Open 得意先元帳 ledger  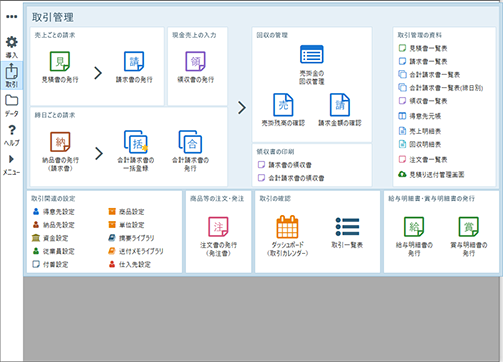[x=420, y=116]
